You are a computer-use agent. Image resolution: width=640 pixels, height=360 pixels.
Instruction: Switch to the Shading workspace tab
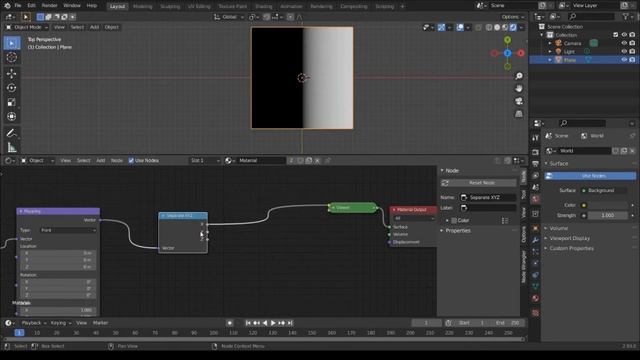coord(263,6)
